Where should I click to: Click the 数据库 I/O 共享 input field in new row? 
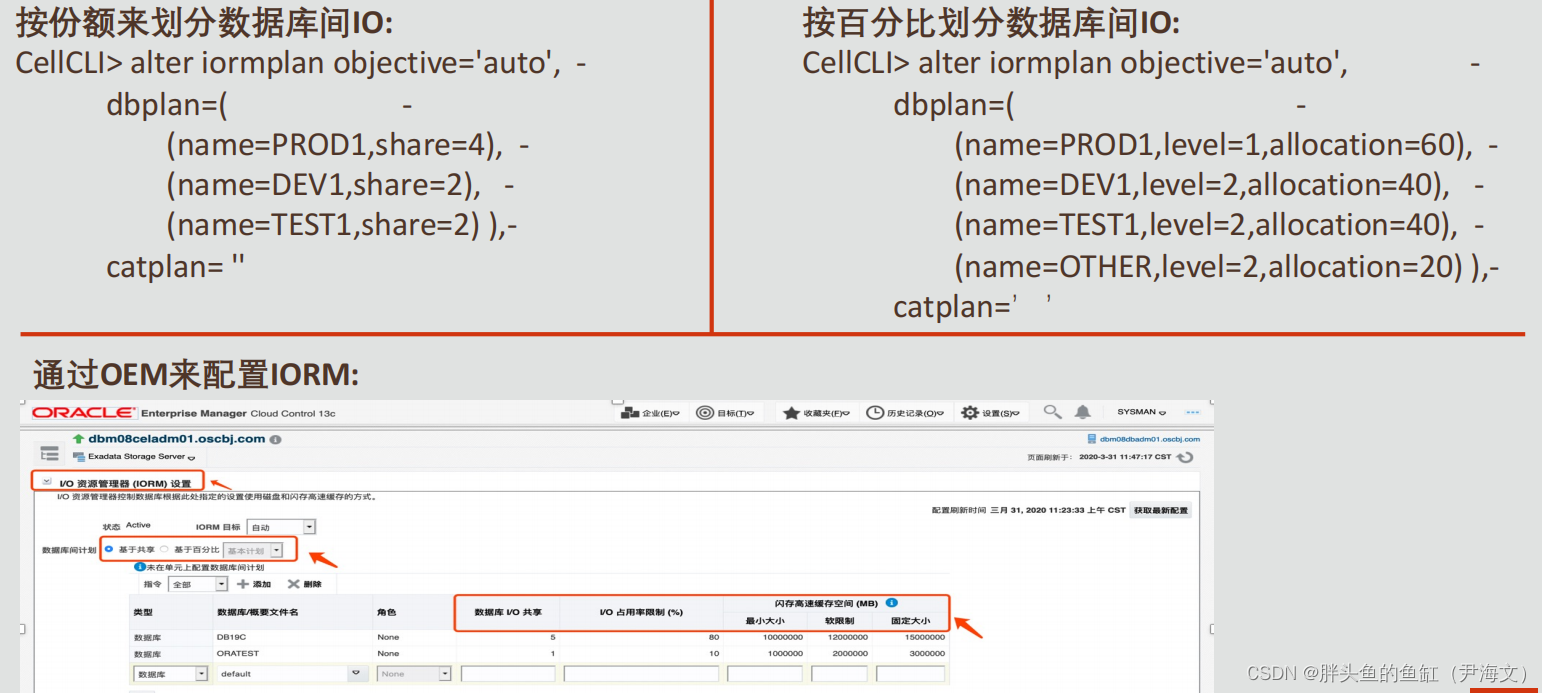pyautogui.click(x=508, y=674)
